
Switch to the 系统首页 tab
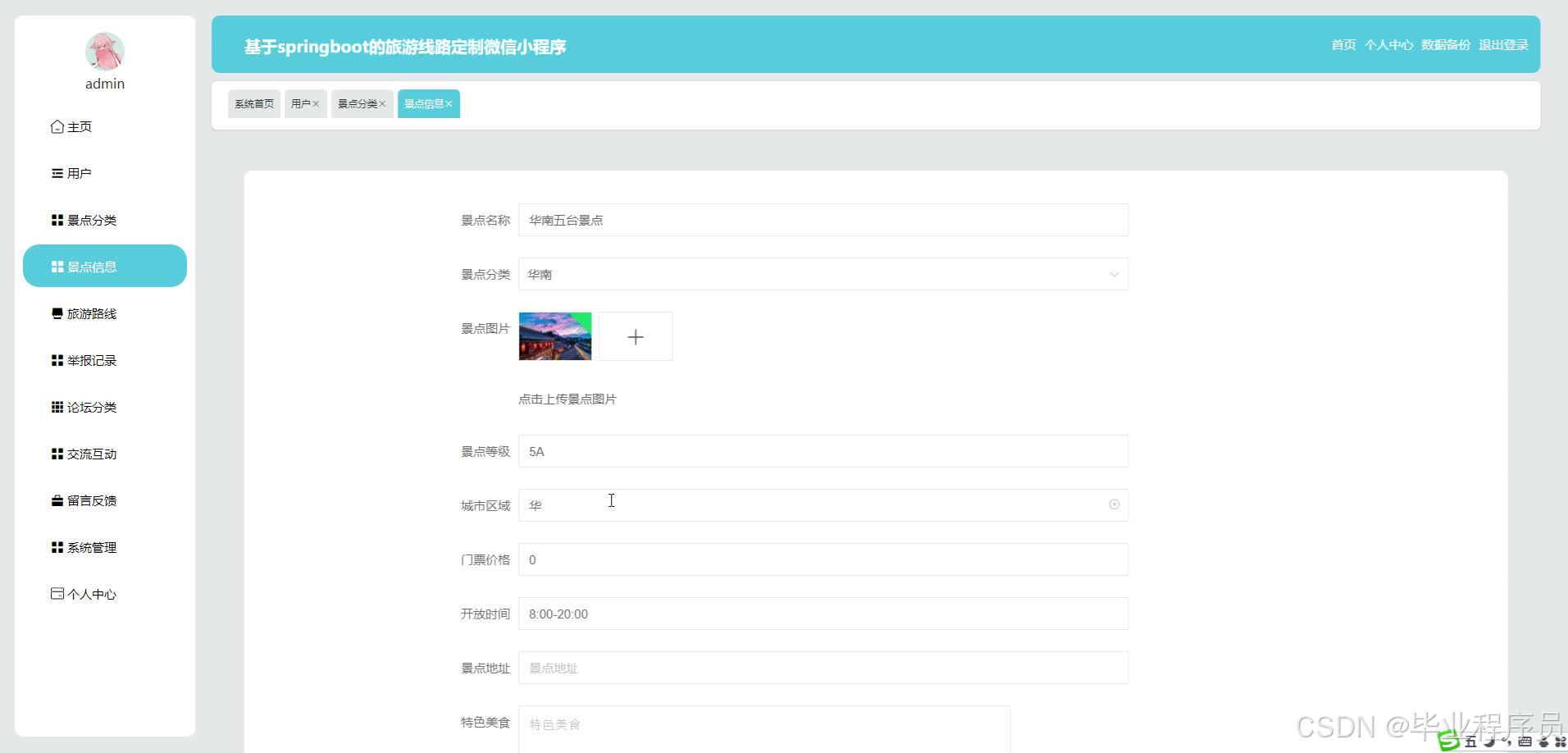[254, 104]
